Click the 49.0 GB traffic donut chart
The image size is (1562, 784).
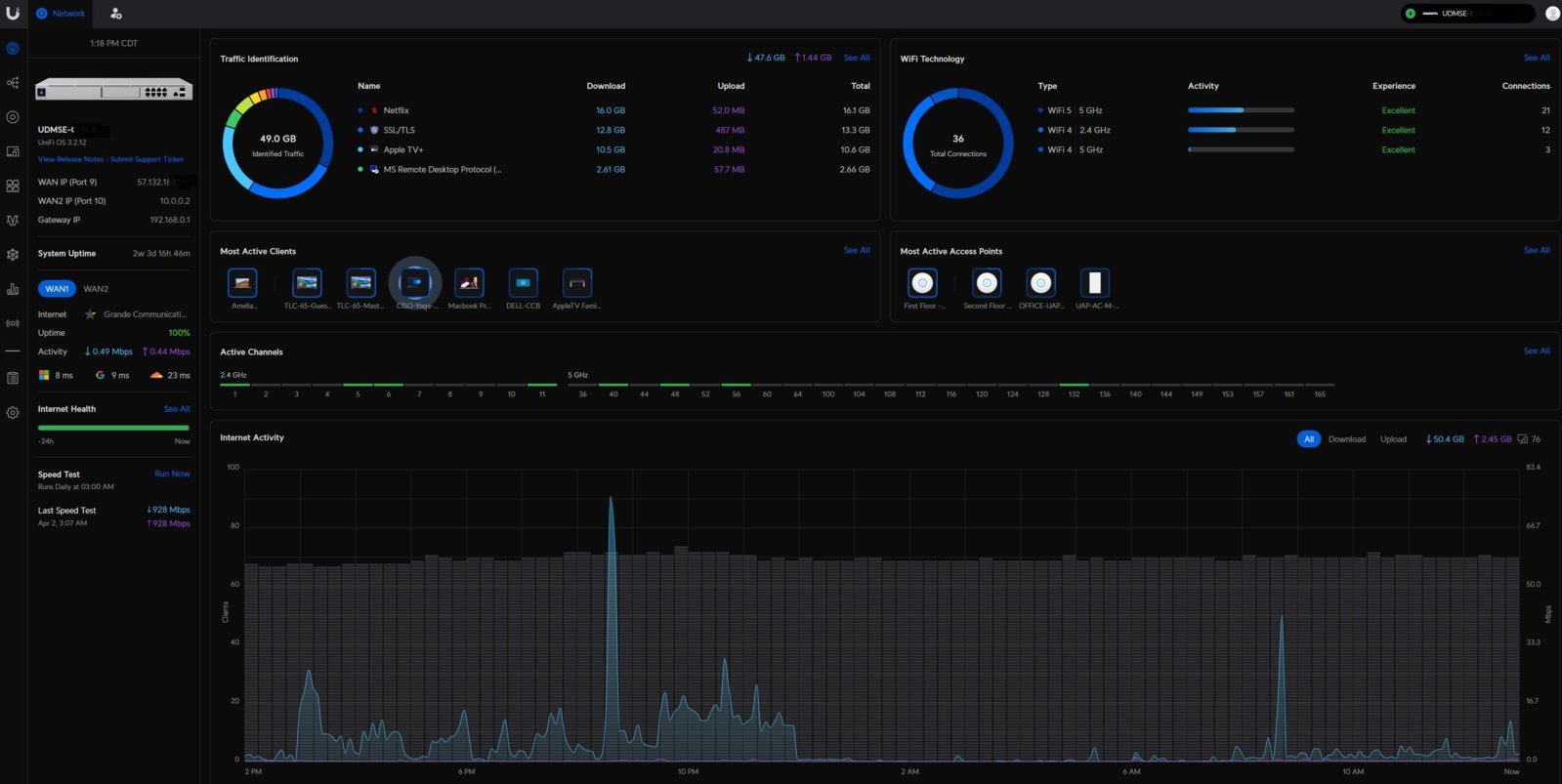pos(277,144)
